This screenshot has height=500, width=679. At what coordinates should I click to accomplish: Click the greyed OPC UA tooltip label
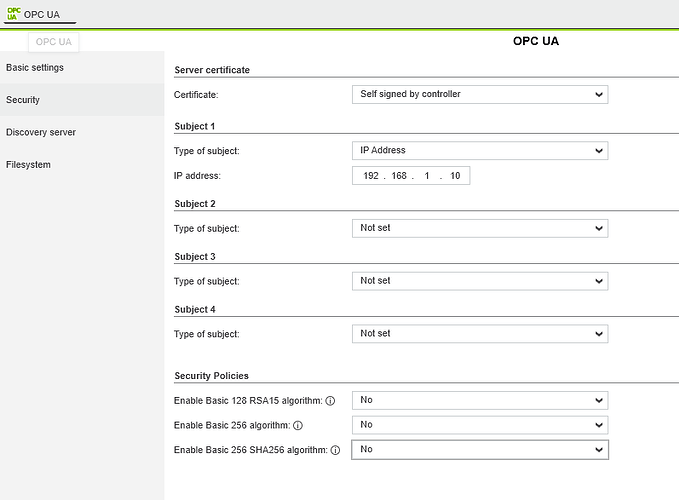coord(54,42)
